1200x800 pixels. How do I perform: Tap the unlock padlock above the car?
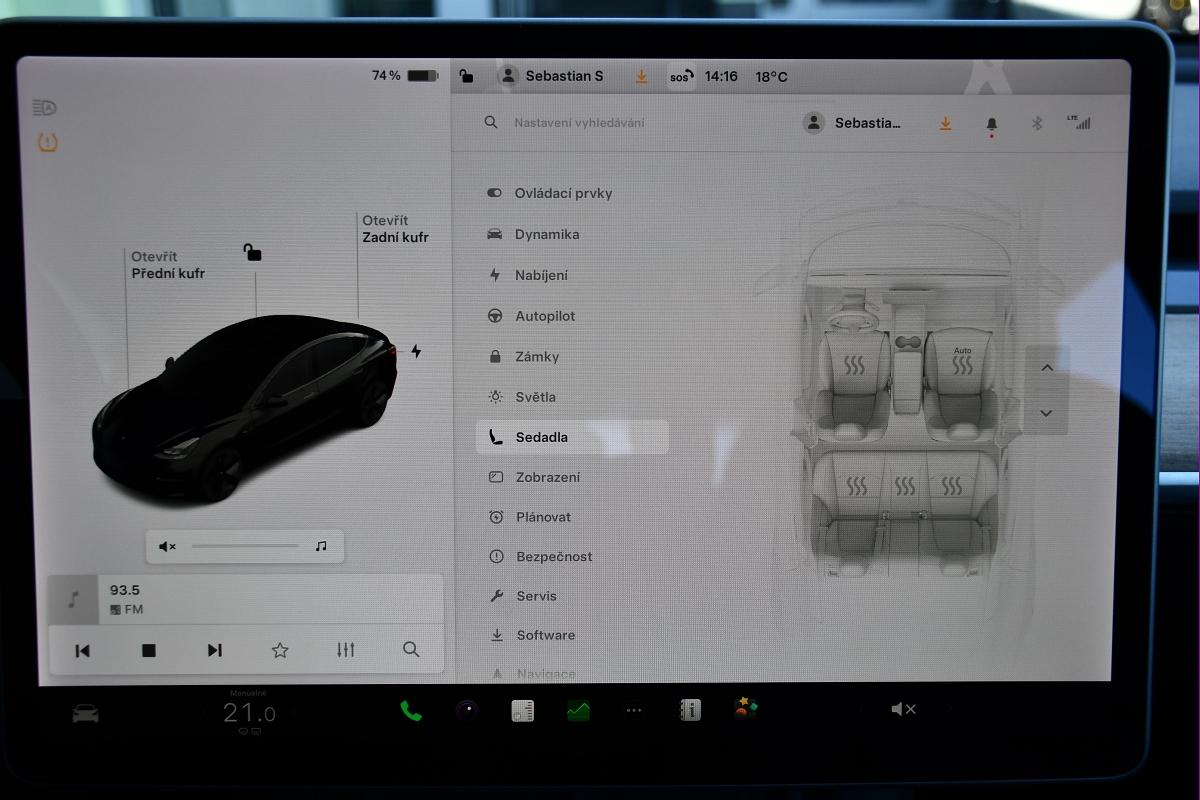click(252, 251)
